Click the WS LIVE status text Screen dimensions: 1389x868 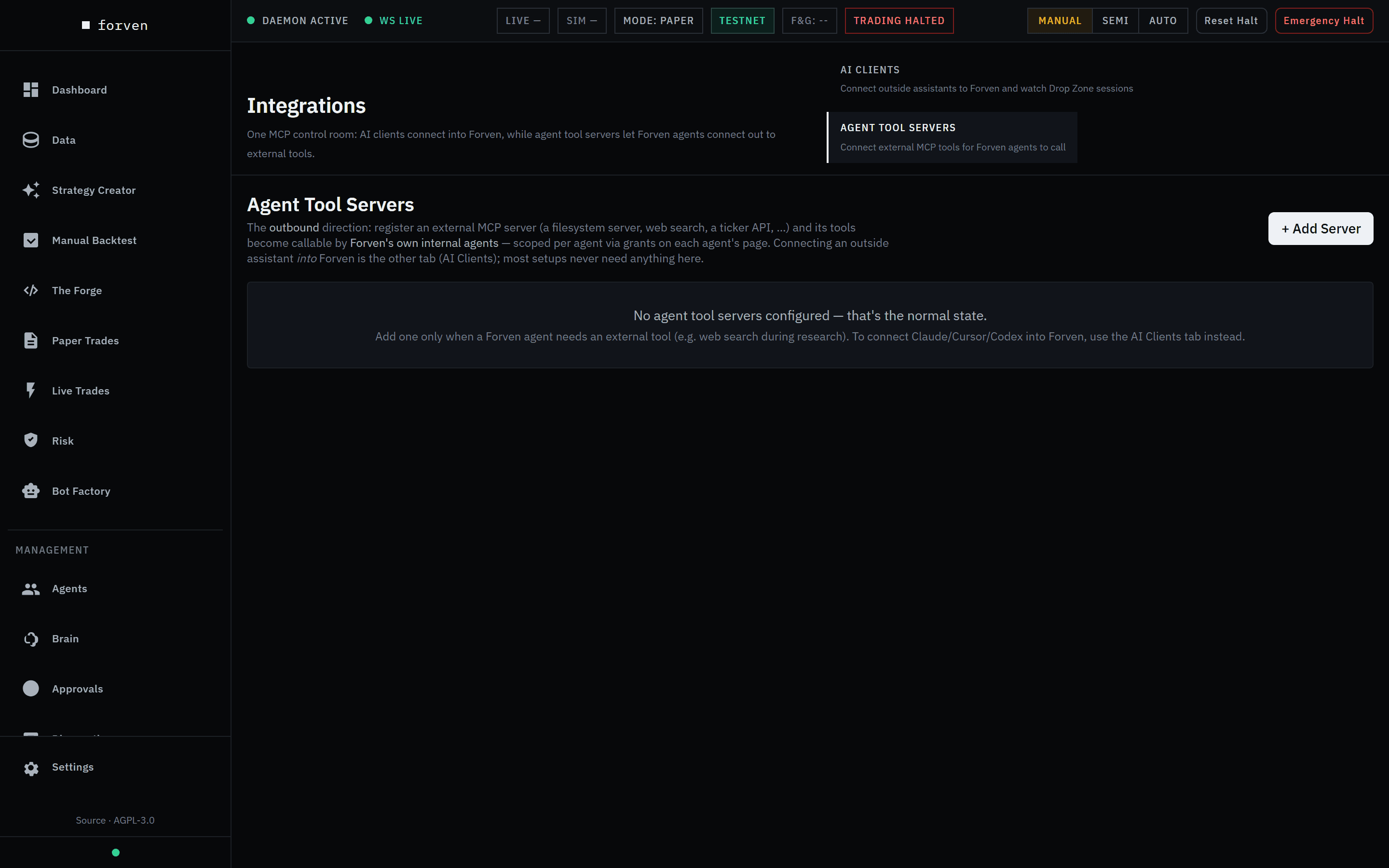[401, 21]
